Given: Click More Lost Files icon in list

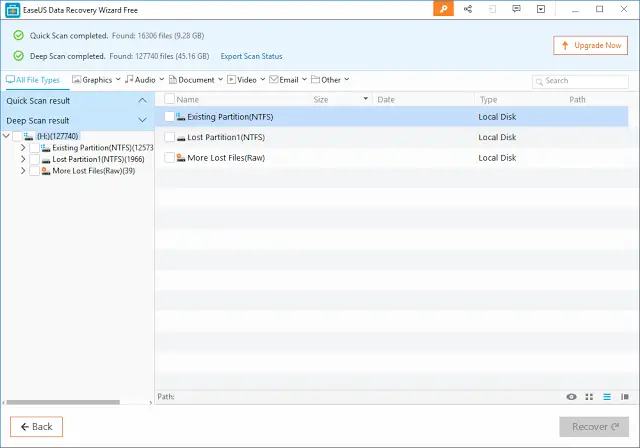Looking at the screenshot, I should (181, 157).
